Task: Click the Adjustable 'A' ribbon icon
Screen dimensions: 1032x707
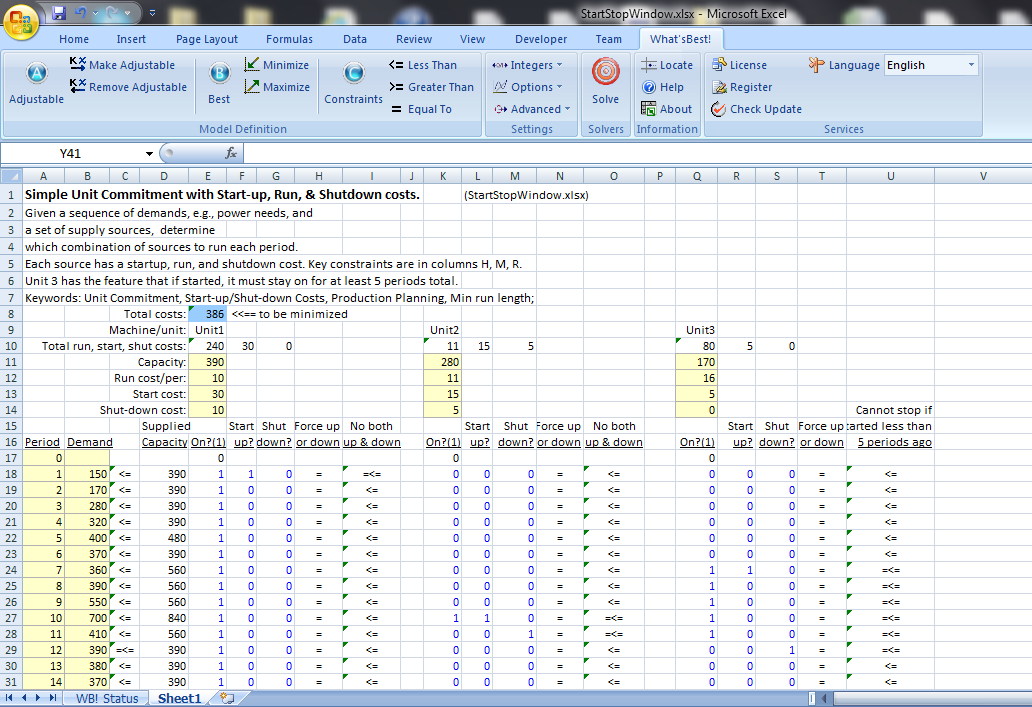Action: 36,73
